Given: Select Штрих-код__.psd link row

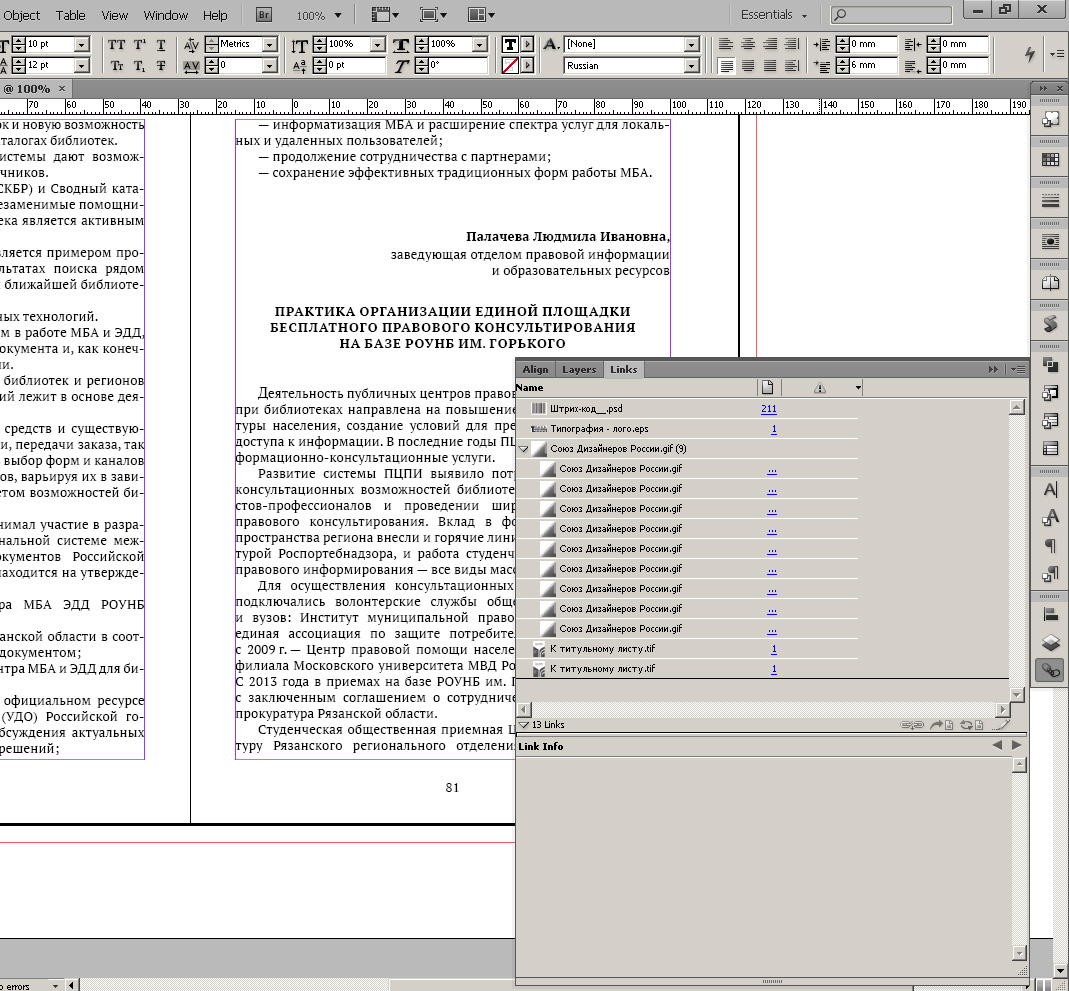Looking at the screenshot, I should pos(687,409).
